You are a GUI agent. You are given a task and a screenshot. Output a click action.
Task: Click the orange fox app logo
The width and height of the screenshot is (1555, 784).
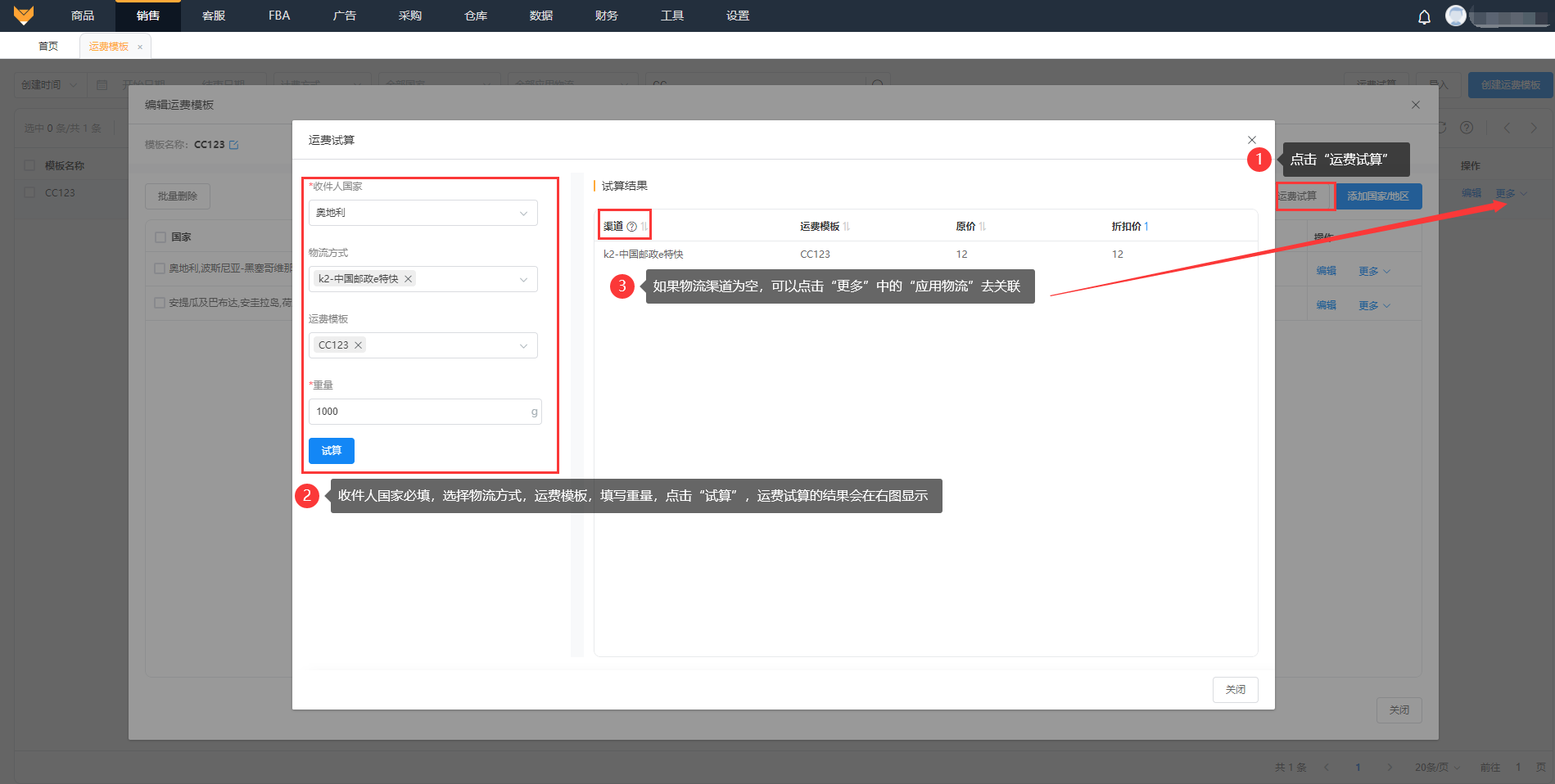pos(24,16)
